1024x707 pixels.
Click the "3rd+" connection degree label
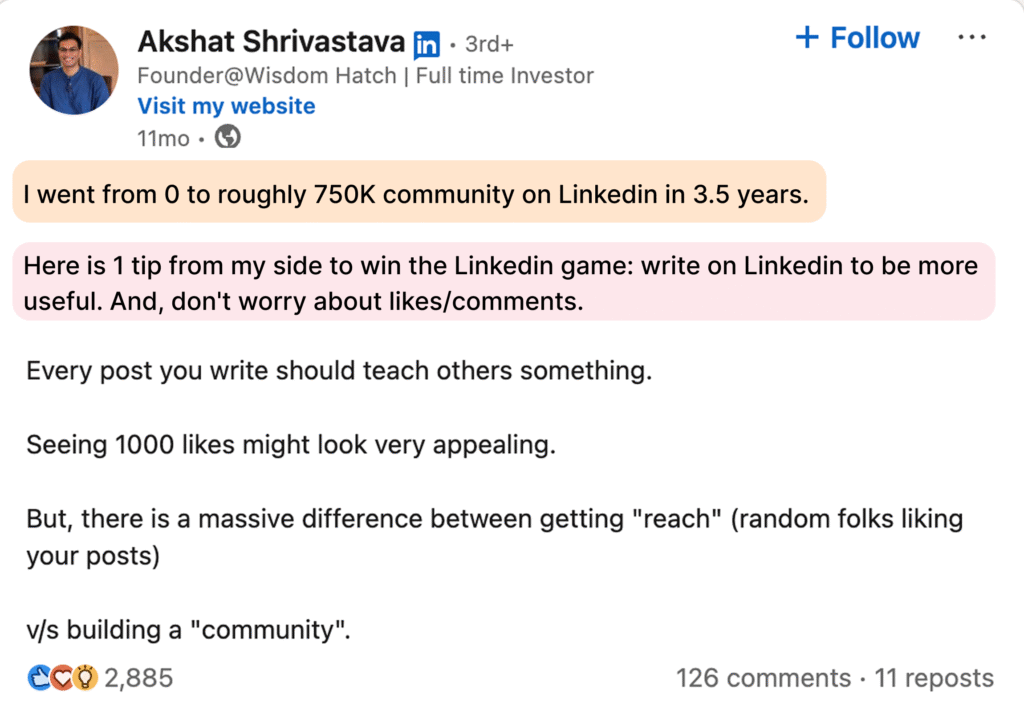click(x=489, y=44)
